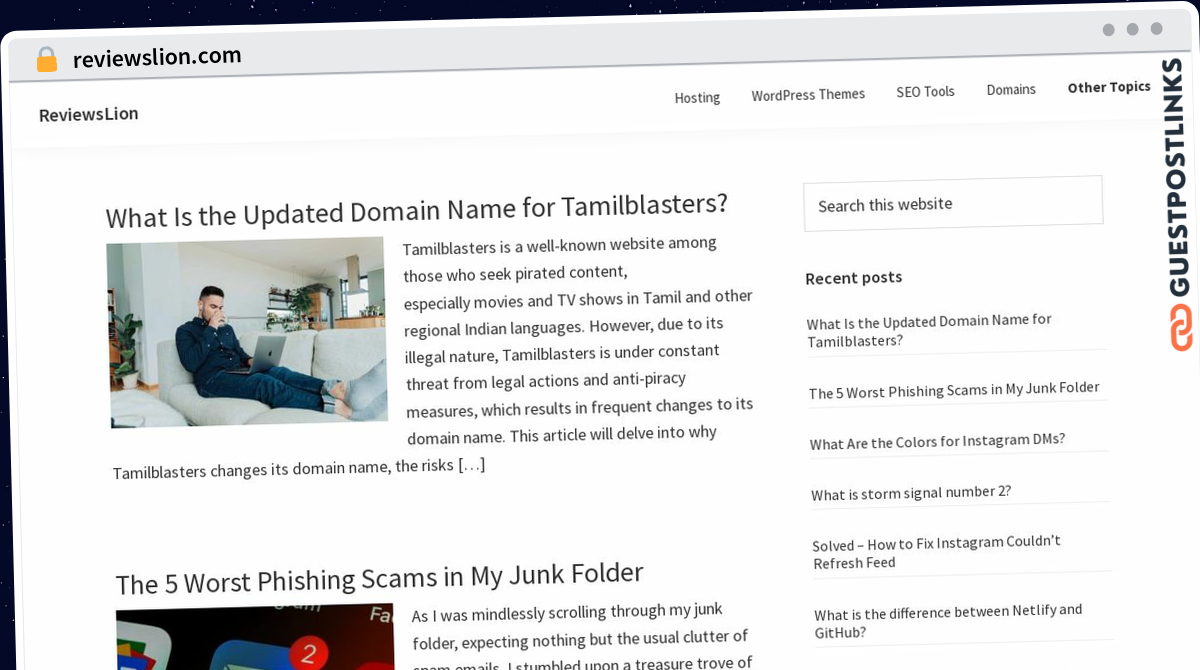Open recent post Fix Instagram Couldn't Refresh Feed
The height and width of the screenshot is (670, 1200).
coord(937,551)
